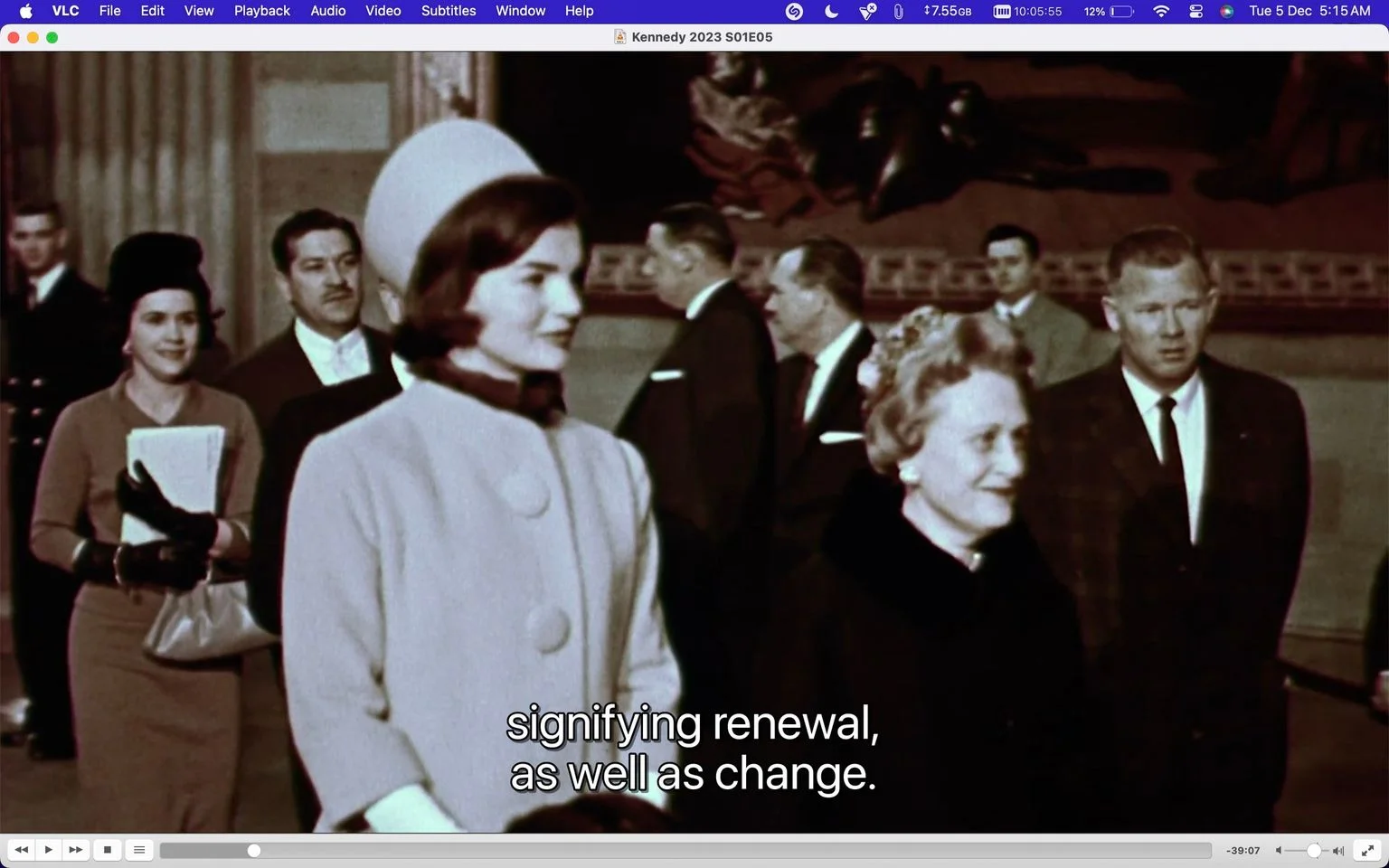Open Control Center from the menu bar
Image resolution: width=1389 pixels, height=868 pixels.
pyautogui.click(x=1195, y=11)
